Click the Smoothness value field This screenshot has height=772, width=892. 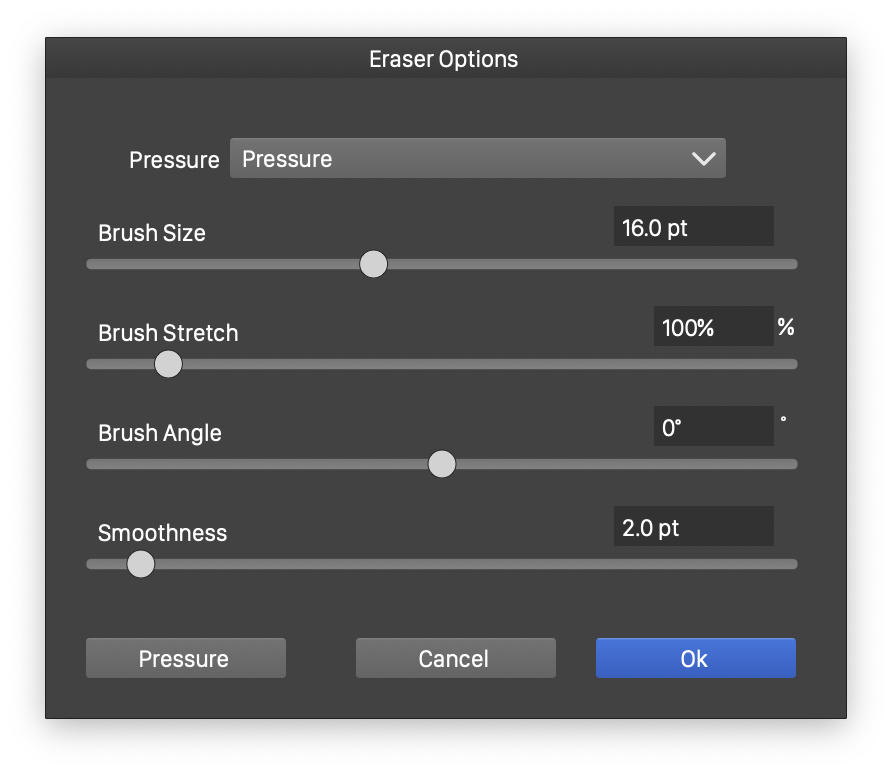693,527
